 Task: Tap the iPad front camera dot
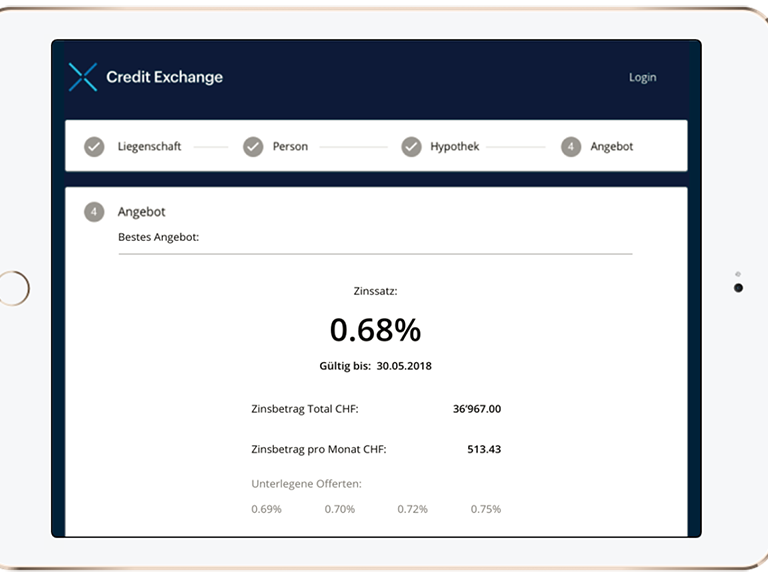[x=738, y=288]
